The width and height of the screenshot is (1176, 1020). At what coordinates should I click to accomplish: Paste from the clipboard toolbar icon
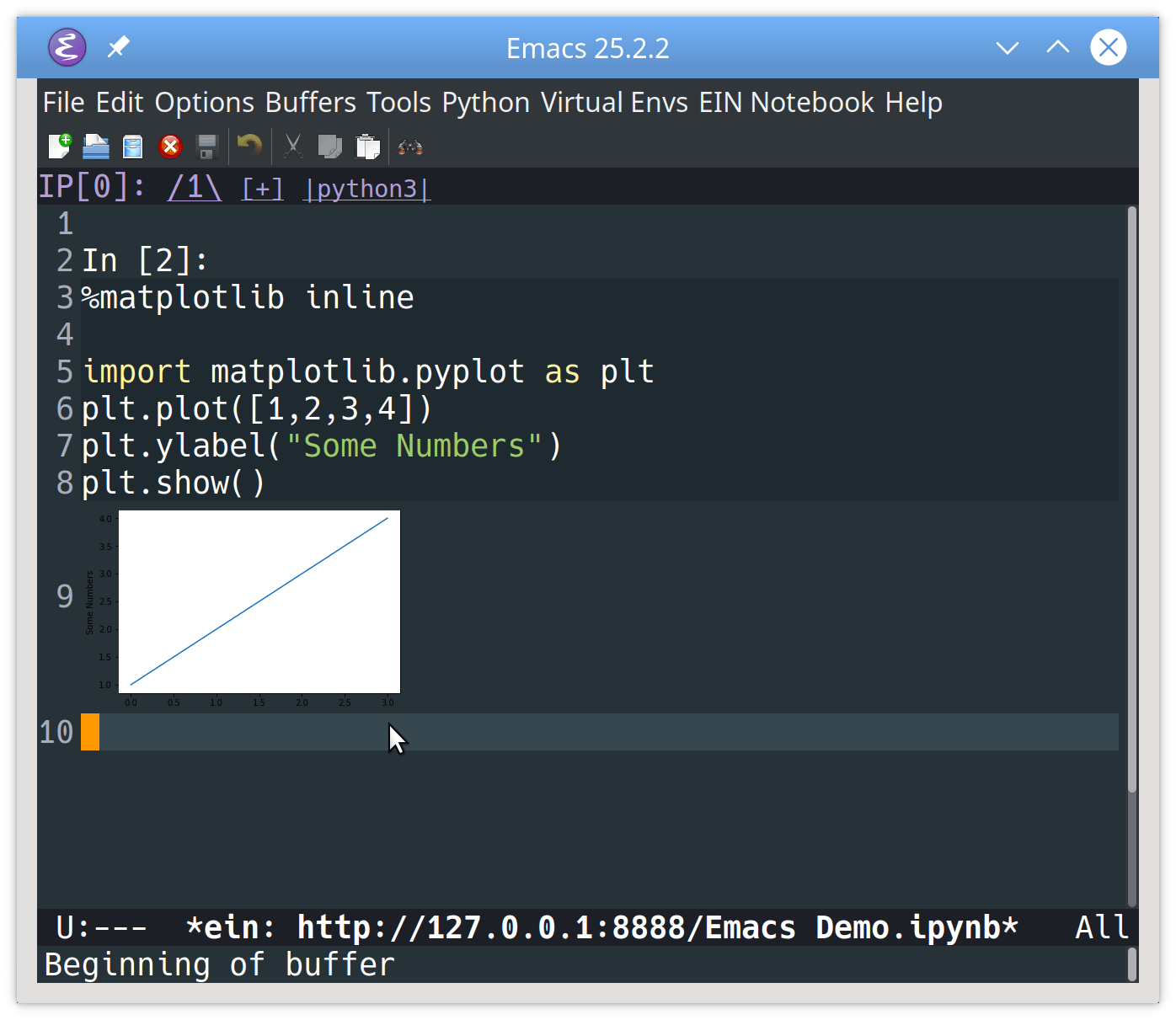pyautogui.click(x=368, y=146)
